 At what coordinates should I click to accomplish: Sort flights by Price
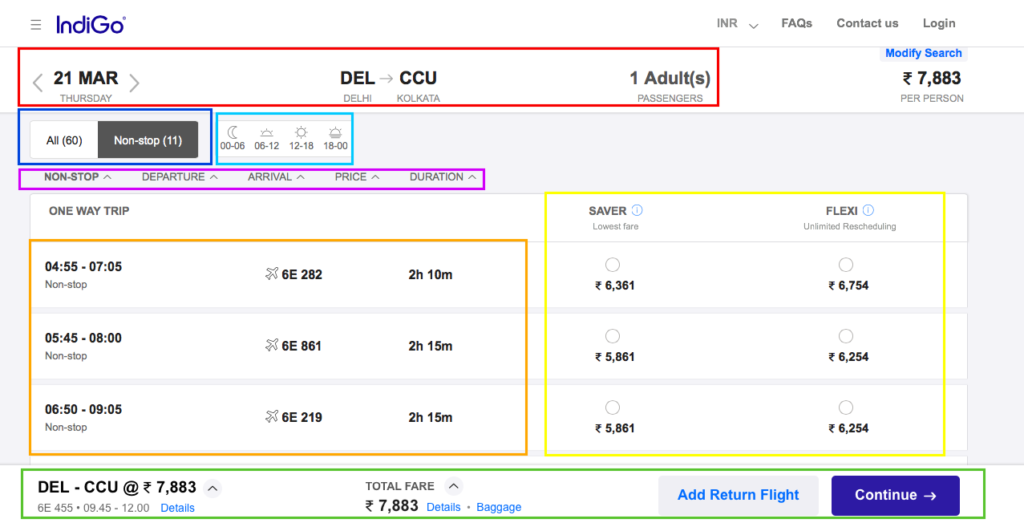tap(357, 177)
